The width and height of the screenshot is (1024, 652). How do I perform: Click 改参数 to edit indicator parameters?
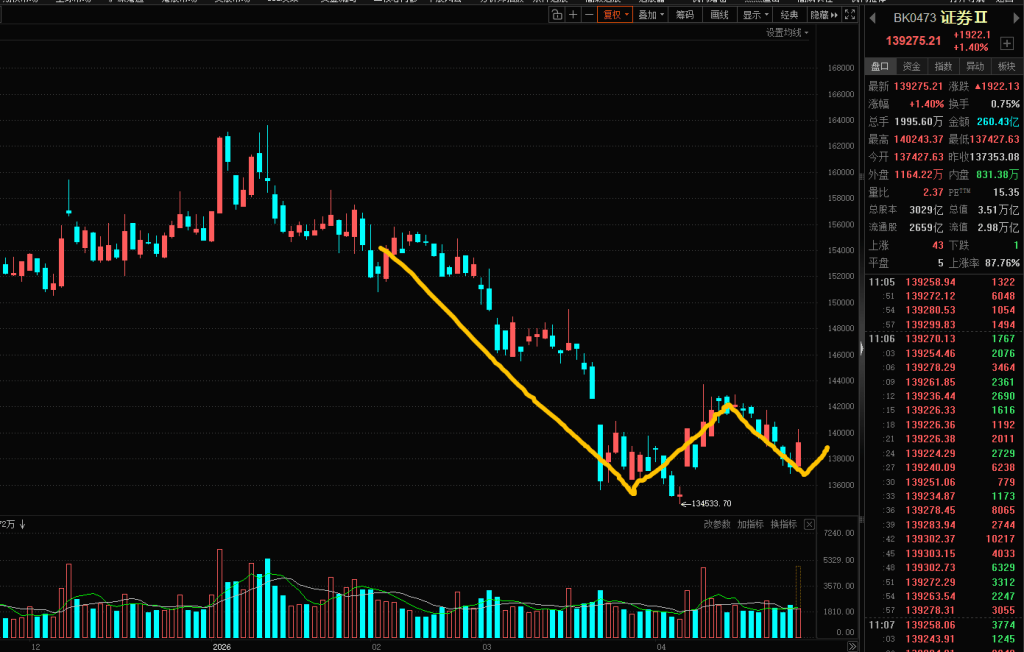716,524
